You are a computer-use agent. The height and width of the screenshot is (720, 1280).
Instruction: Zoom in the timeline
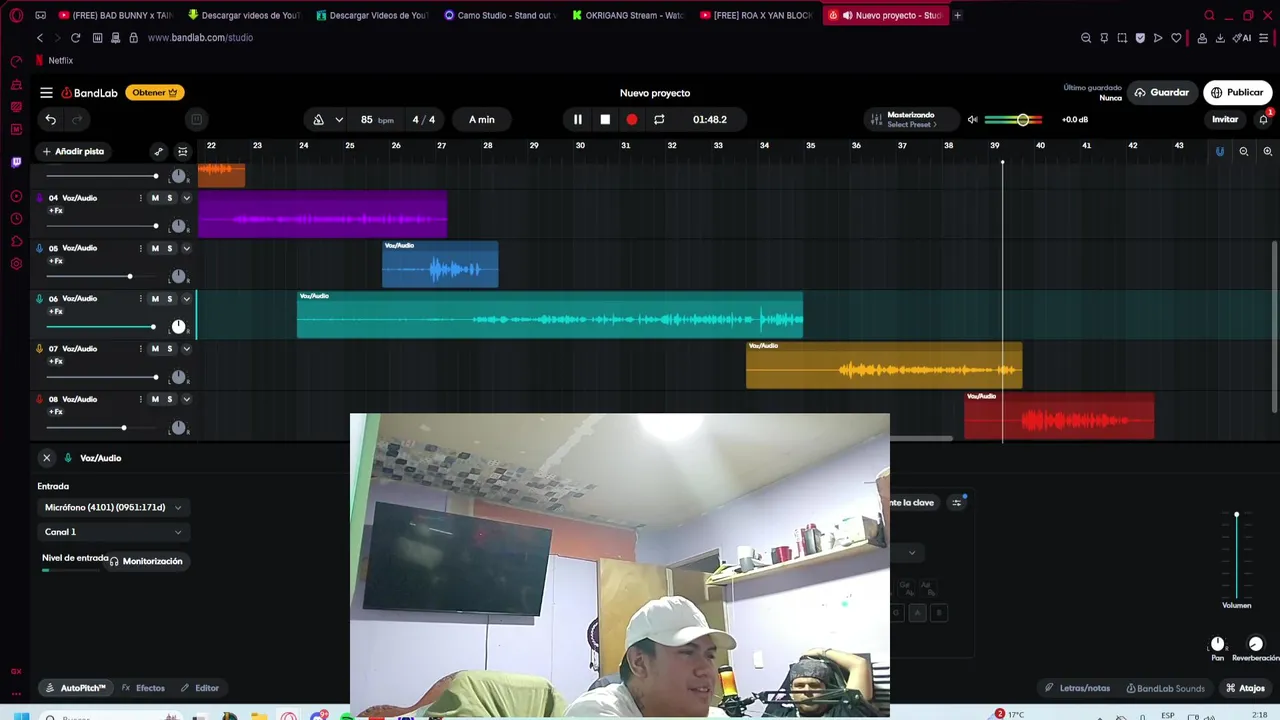1268,151
